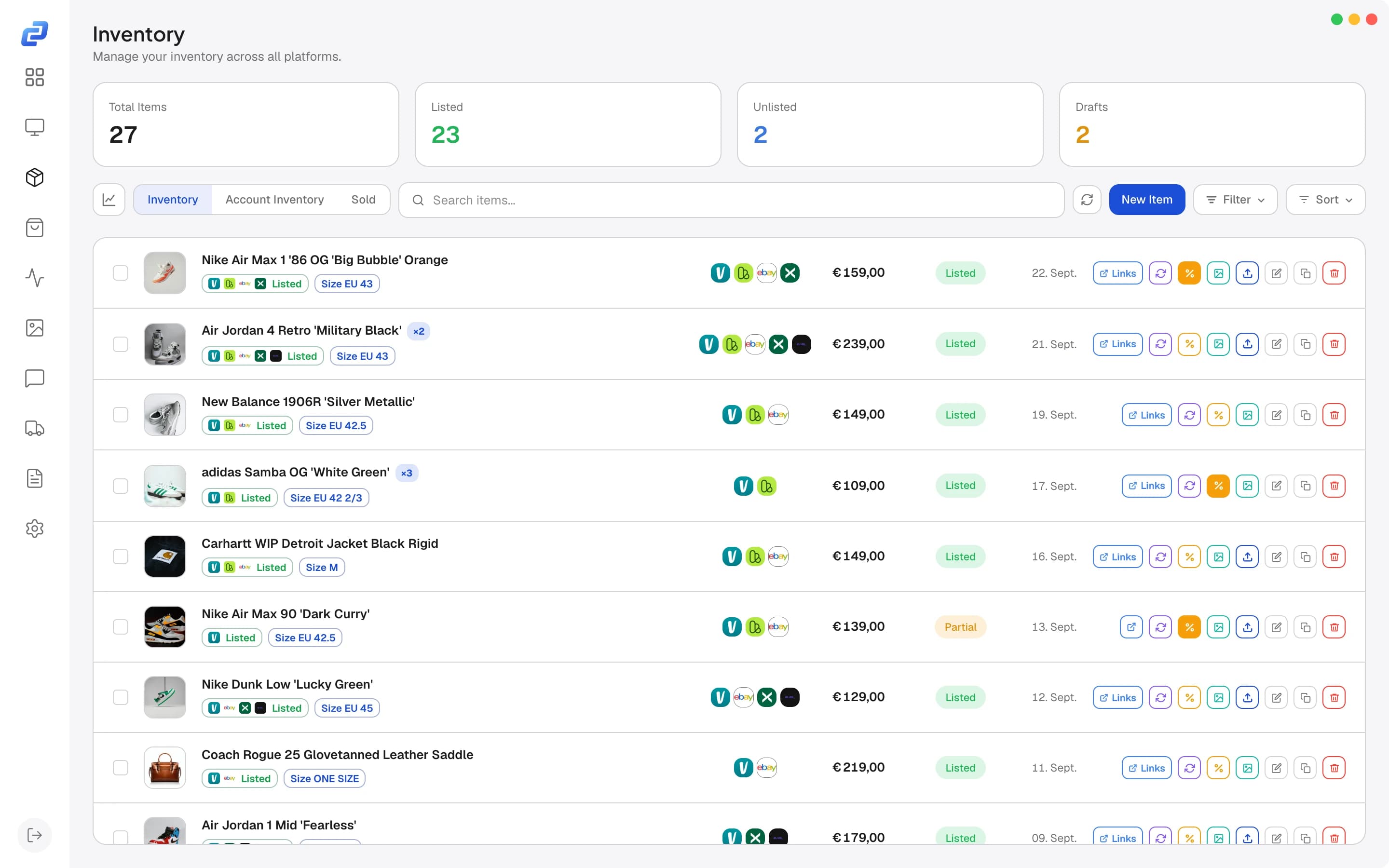Open the activity pulse icon in sidebar
Screen dimensions: 1389x868
34,278
